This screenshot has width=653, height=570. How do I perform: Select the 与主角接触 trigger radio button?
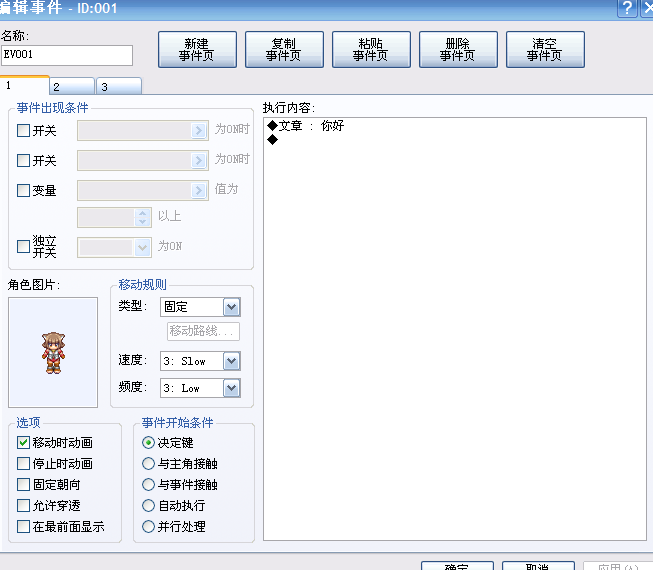click(148, 463)
